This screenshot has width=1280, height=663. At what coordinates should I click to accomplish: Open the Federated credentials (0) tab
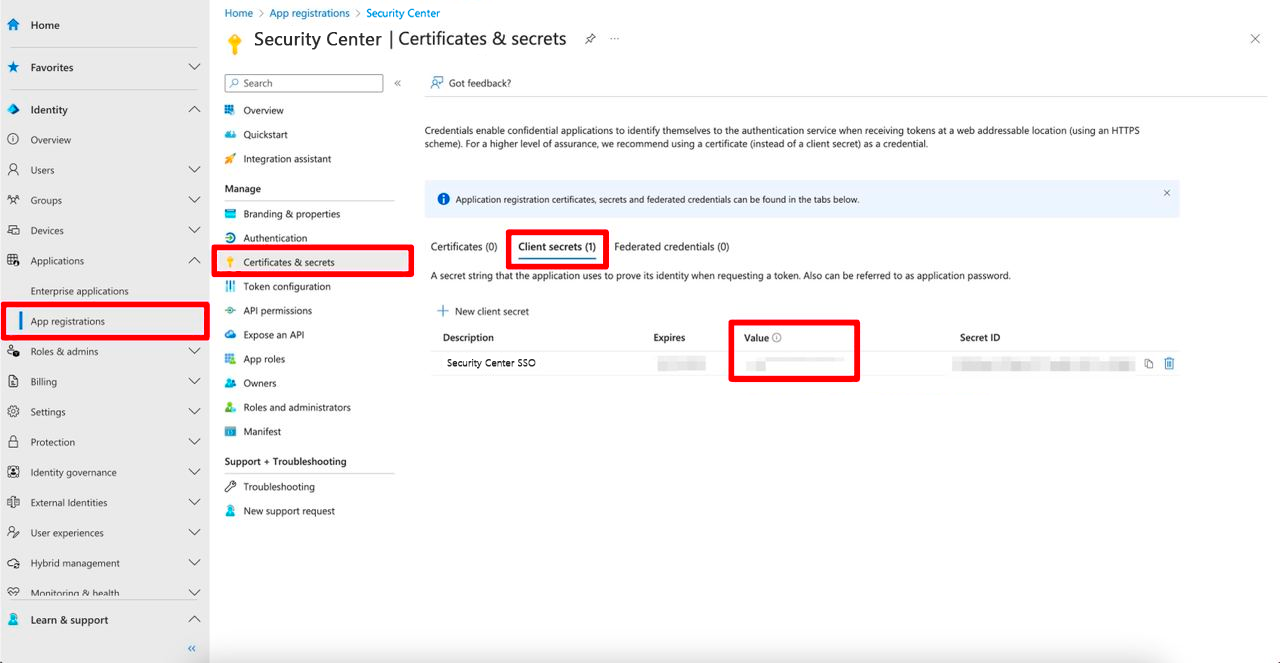point(671,247)
